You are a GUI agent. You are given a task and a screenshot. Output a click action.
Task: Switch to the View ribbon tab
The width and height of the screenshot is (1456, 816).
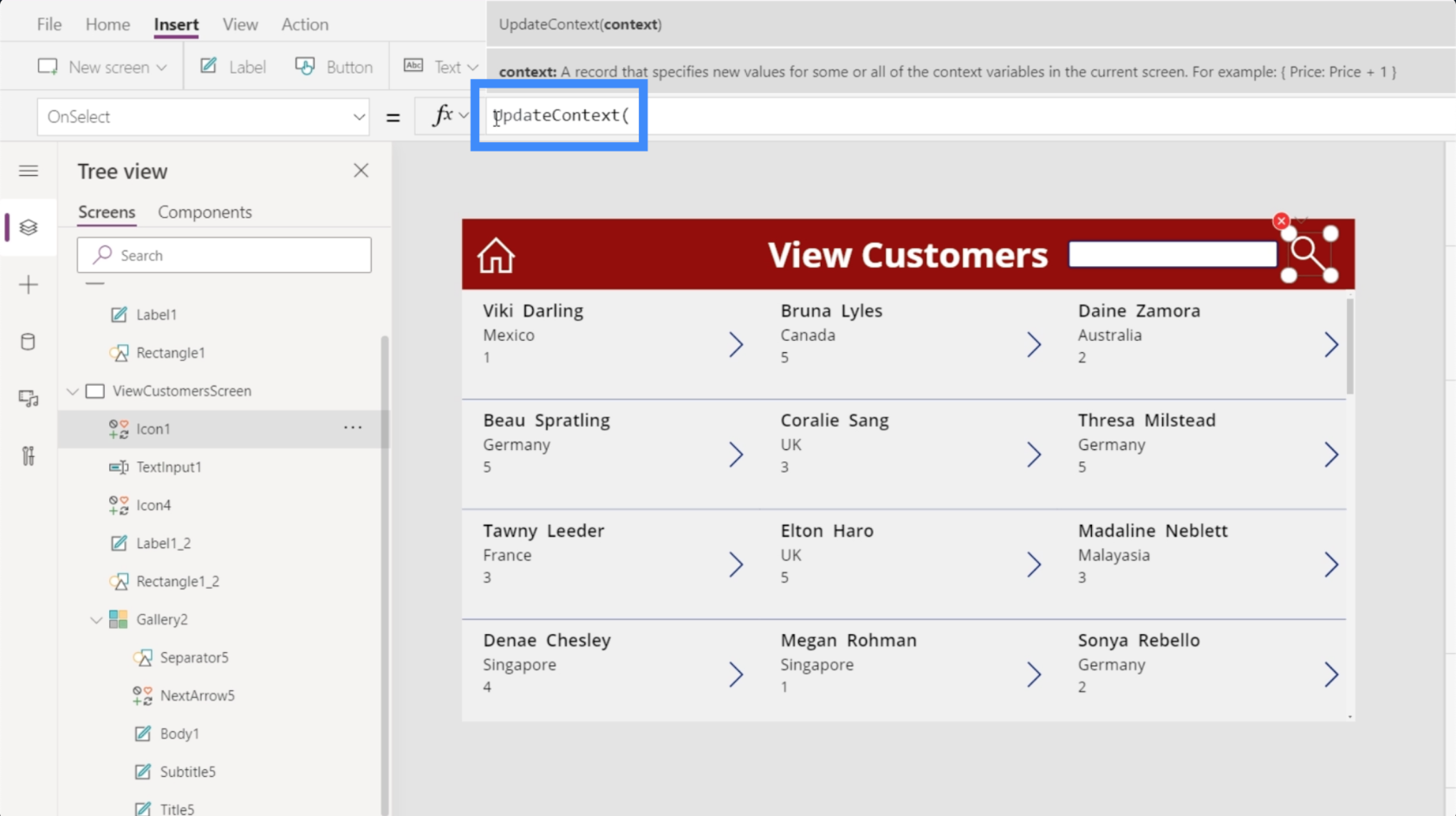240,24
